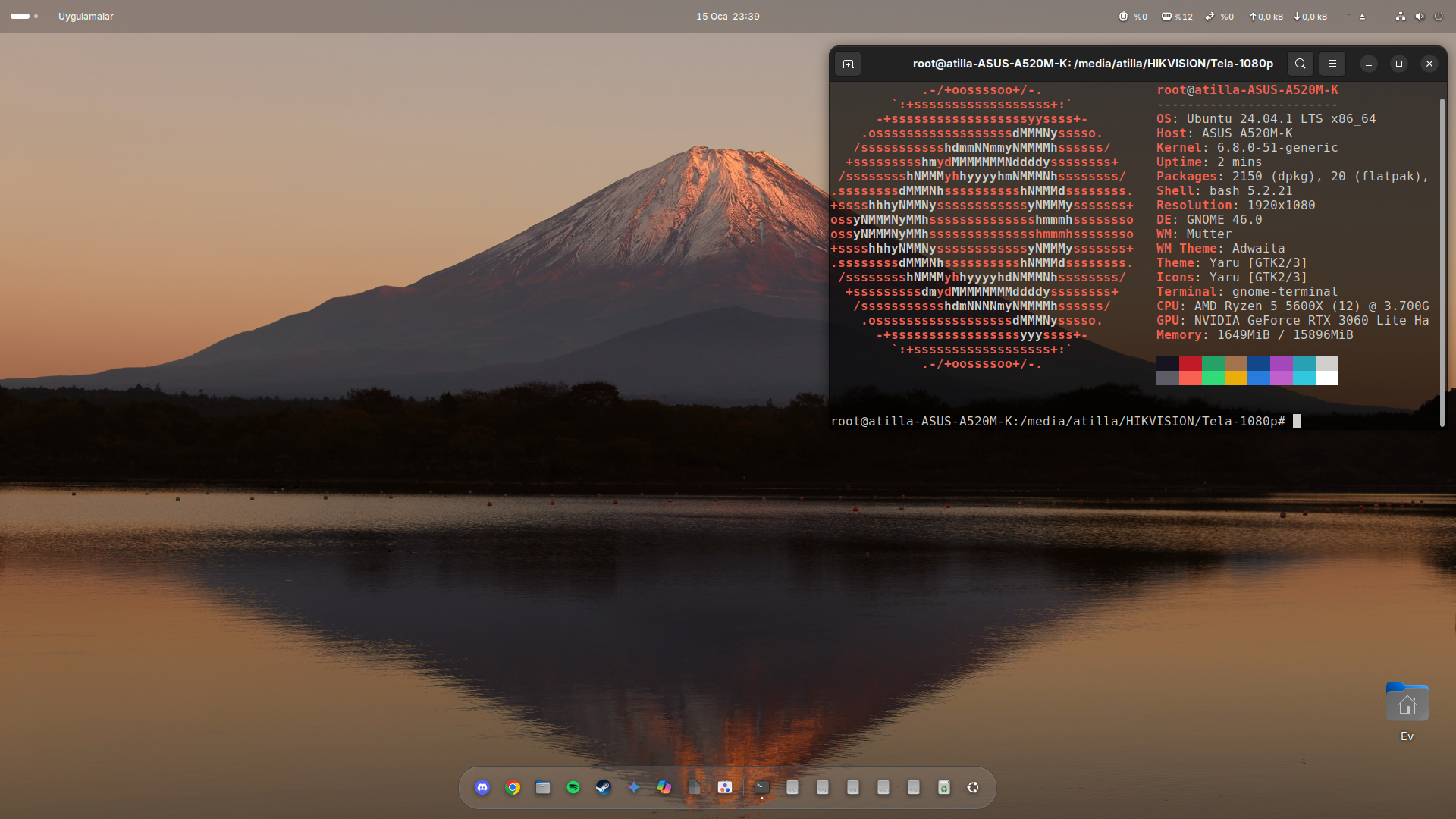Open the date and clock menu
1456x819 pixels.
[x=728, y=16]
